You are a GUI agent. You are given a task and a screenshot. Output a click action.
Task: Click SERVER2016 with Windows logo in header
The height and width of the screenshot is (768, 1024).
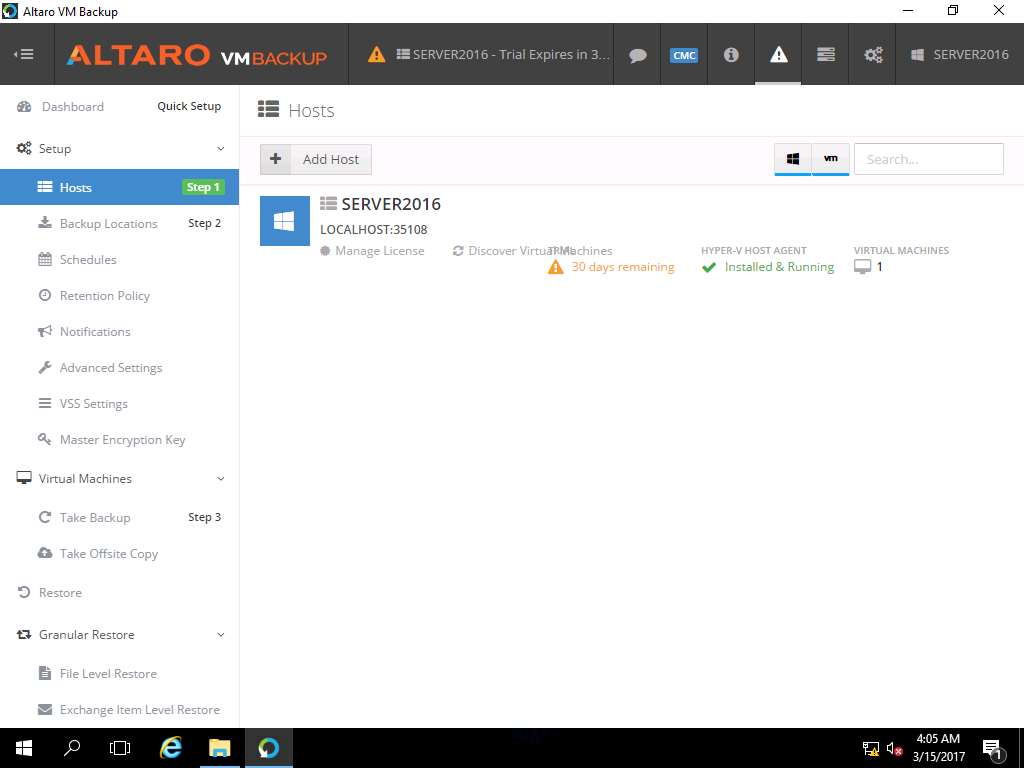tap(959, 55)
